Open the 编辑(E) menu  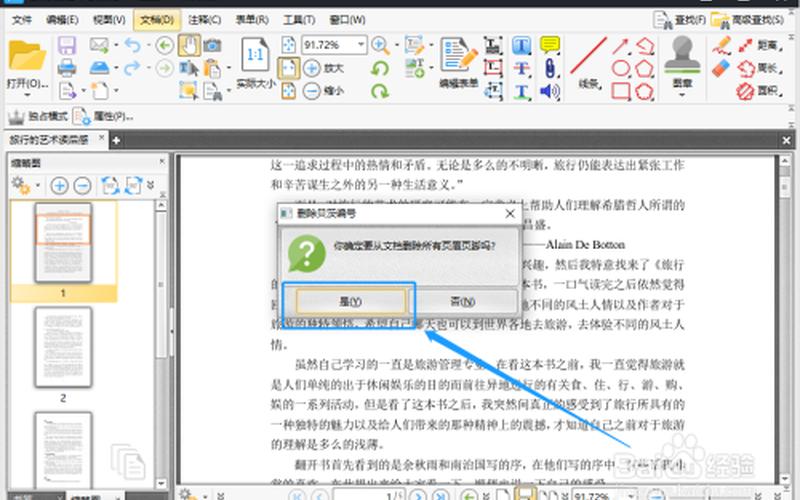tap(62, 20)
